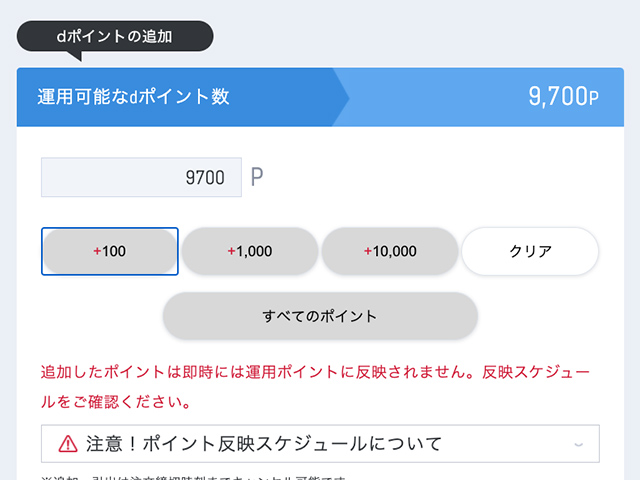This screenshot has width=640, height=480.
Task: Click the red plus sign on +100
Action: click(x=97, y=251)
